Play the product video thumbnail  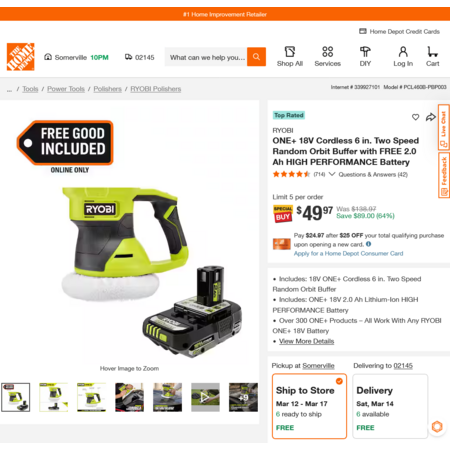point(205,397)
